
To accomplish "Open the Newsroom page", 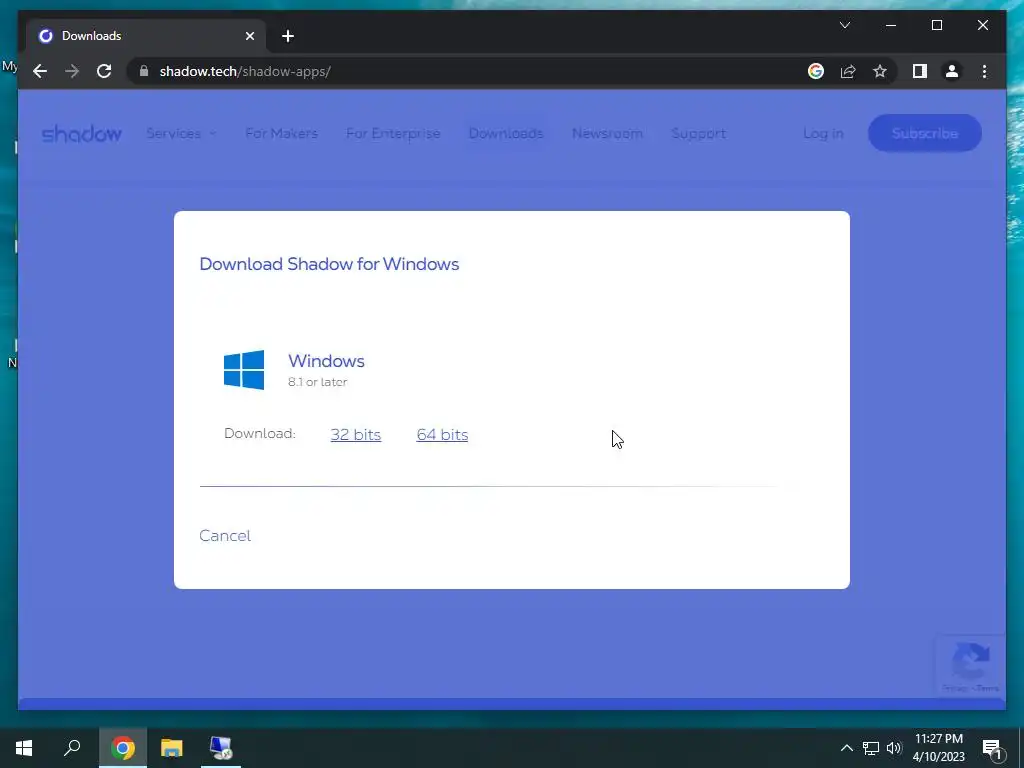I will tap(607, 133).
